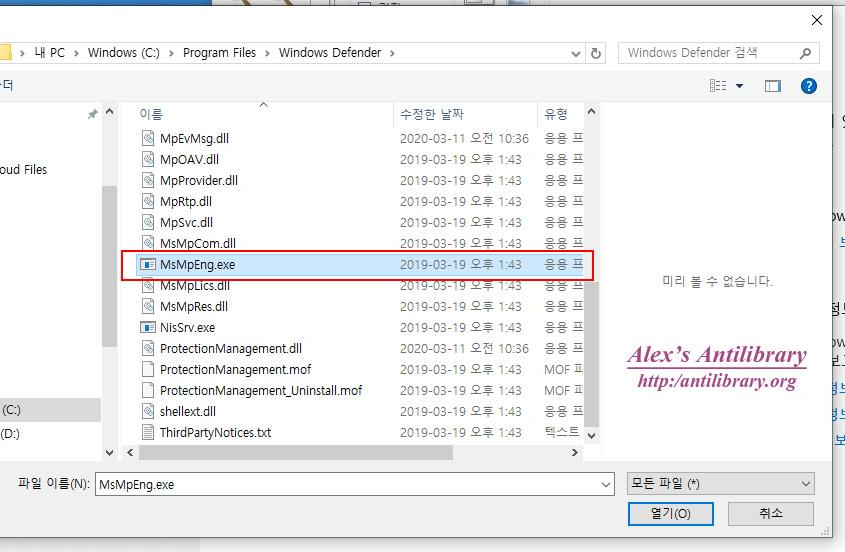The image size is (845, 552).
Task: Click the ProtectionManagement.dll file icon
Action: 148,349
